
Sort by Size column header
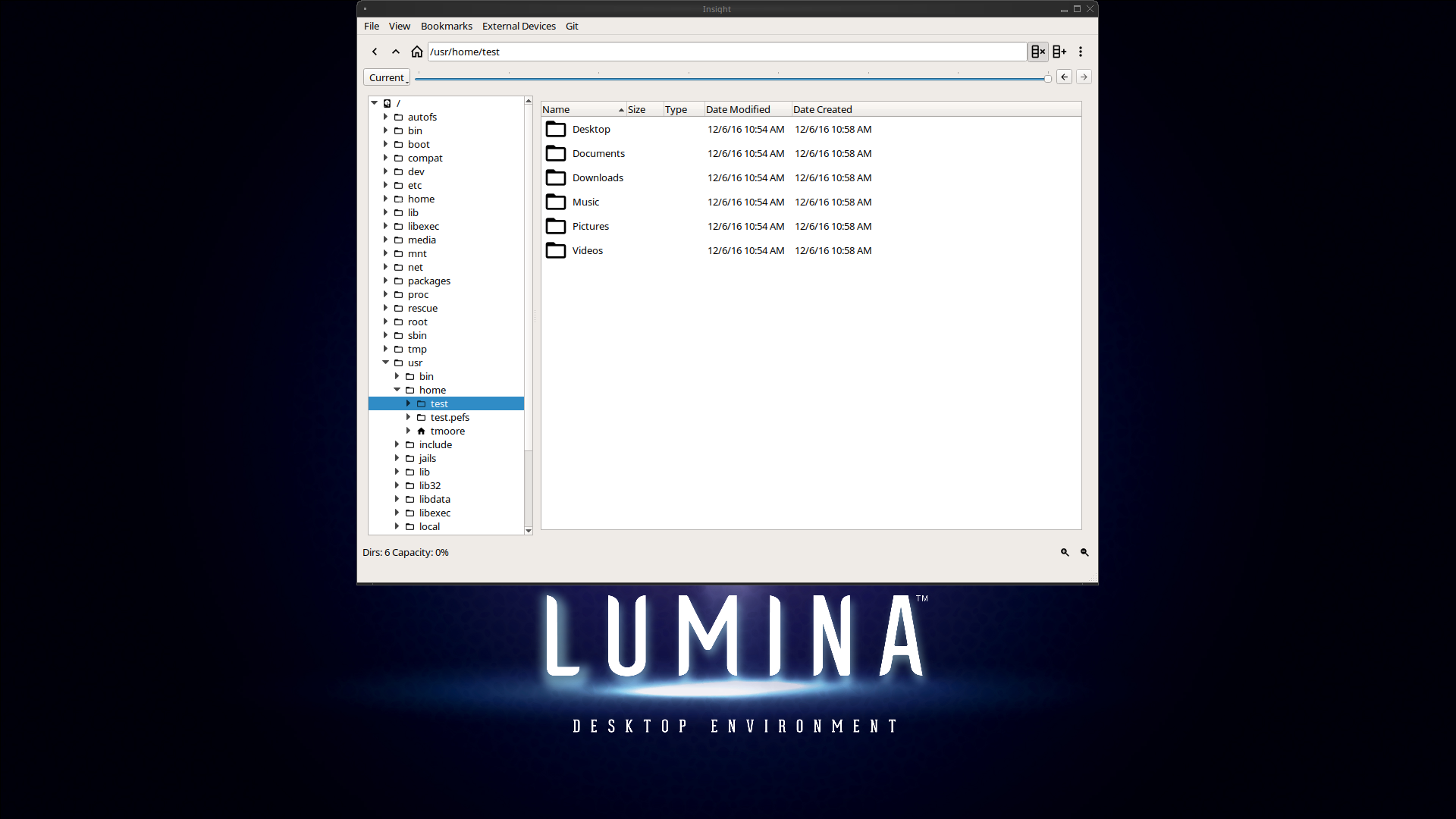(645, 109)
